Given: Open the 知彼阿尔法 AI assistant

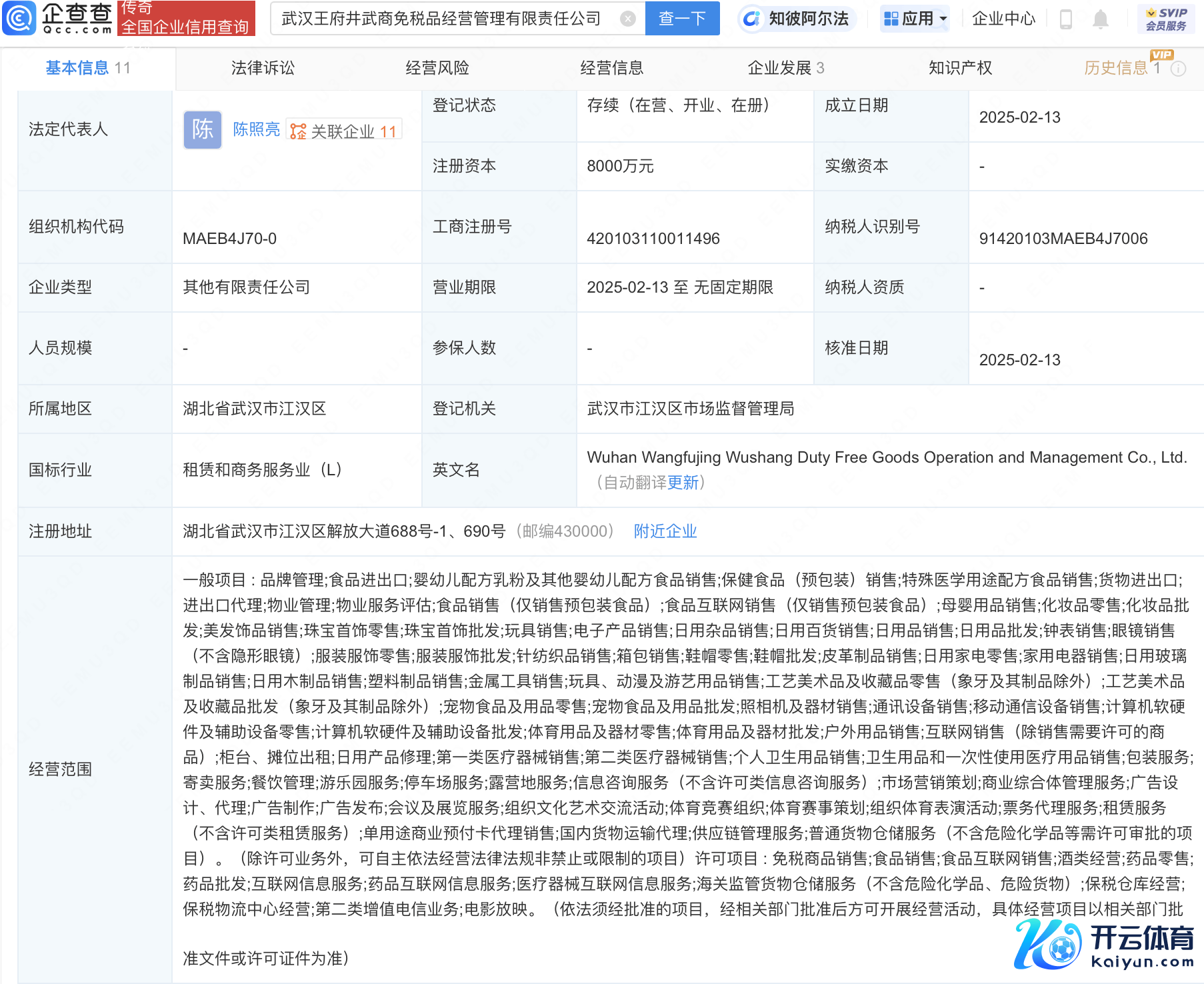Looking at the screenshot, I should click(x=796, y=19).
